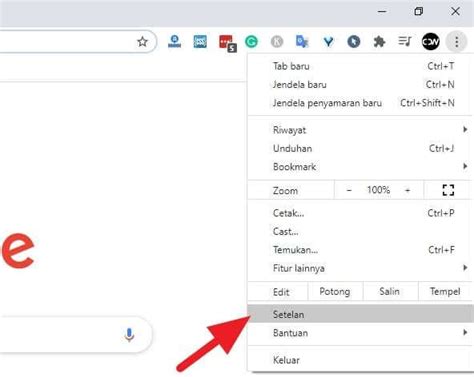Click the blue V extension icon

pos(328,42)
